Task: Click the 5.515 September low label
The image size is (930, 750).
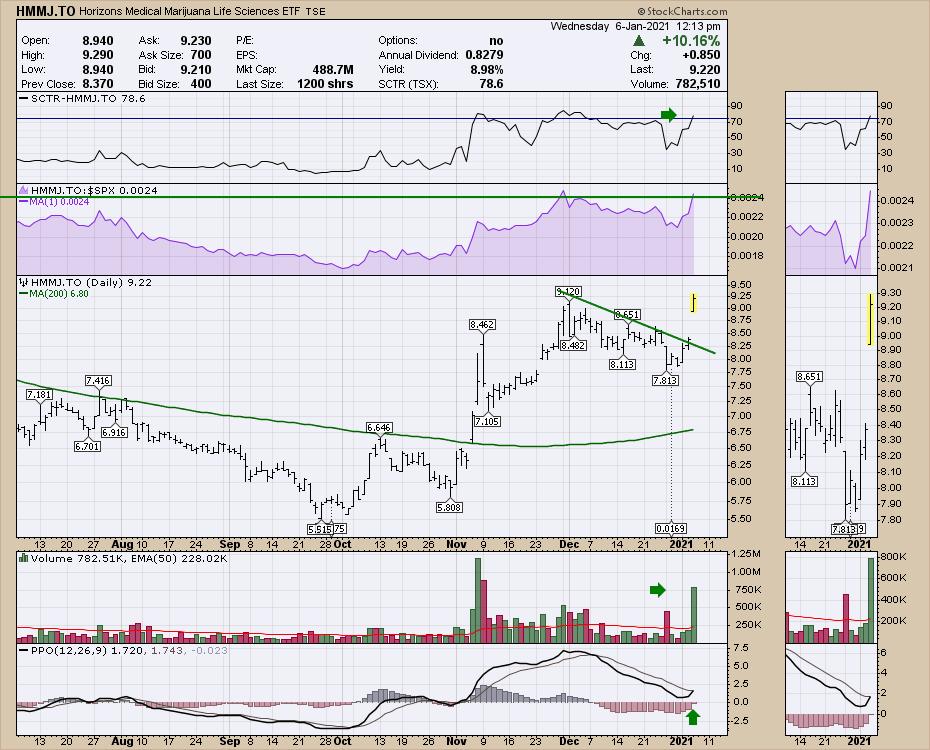Action: (320, 528)
